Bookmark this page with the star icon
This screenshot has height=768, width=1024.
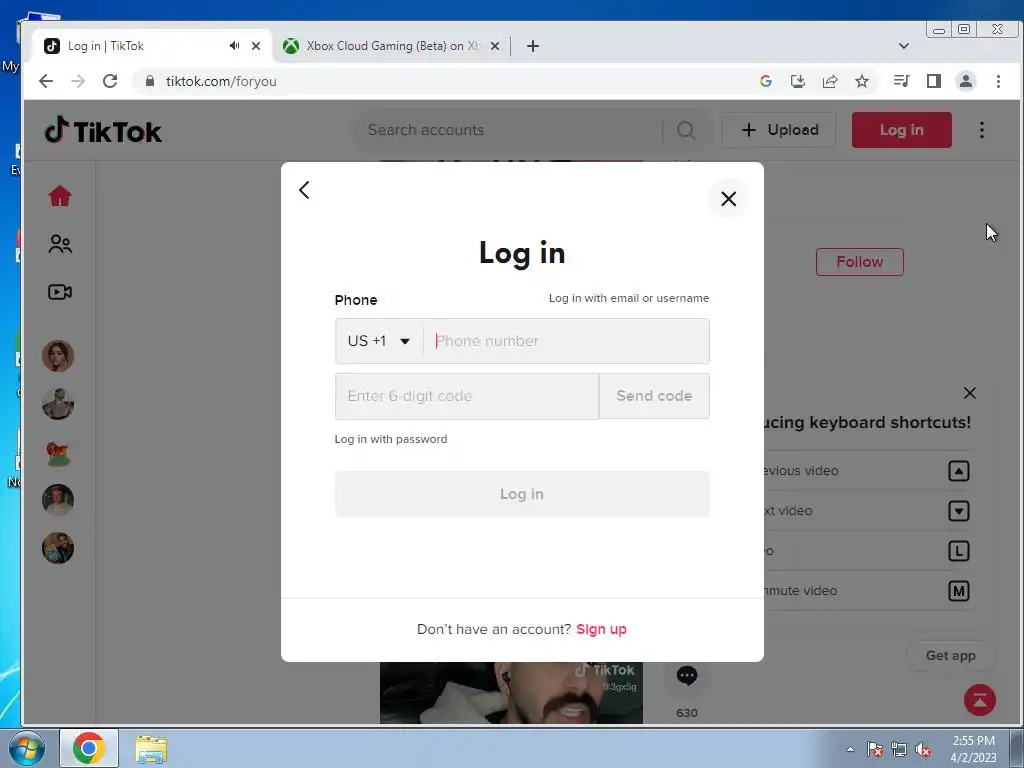(x=862, y=81)
